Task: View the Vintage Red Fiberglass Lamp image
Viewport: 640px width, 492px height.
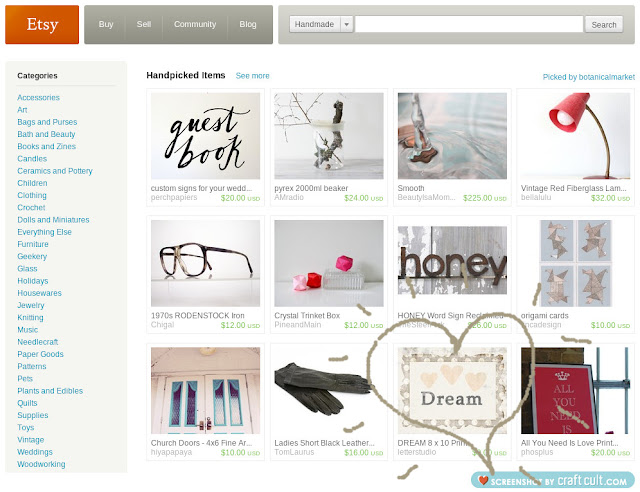Action: pyautogui.click(x=576, y=136)
